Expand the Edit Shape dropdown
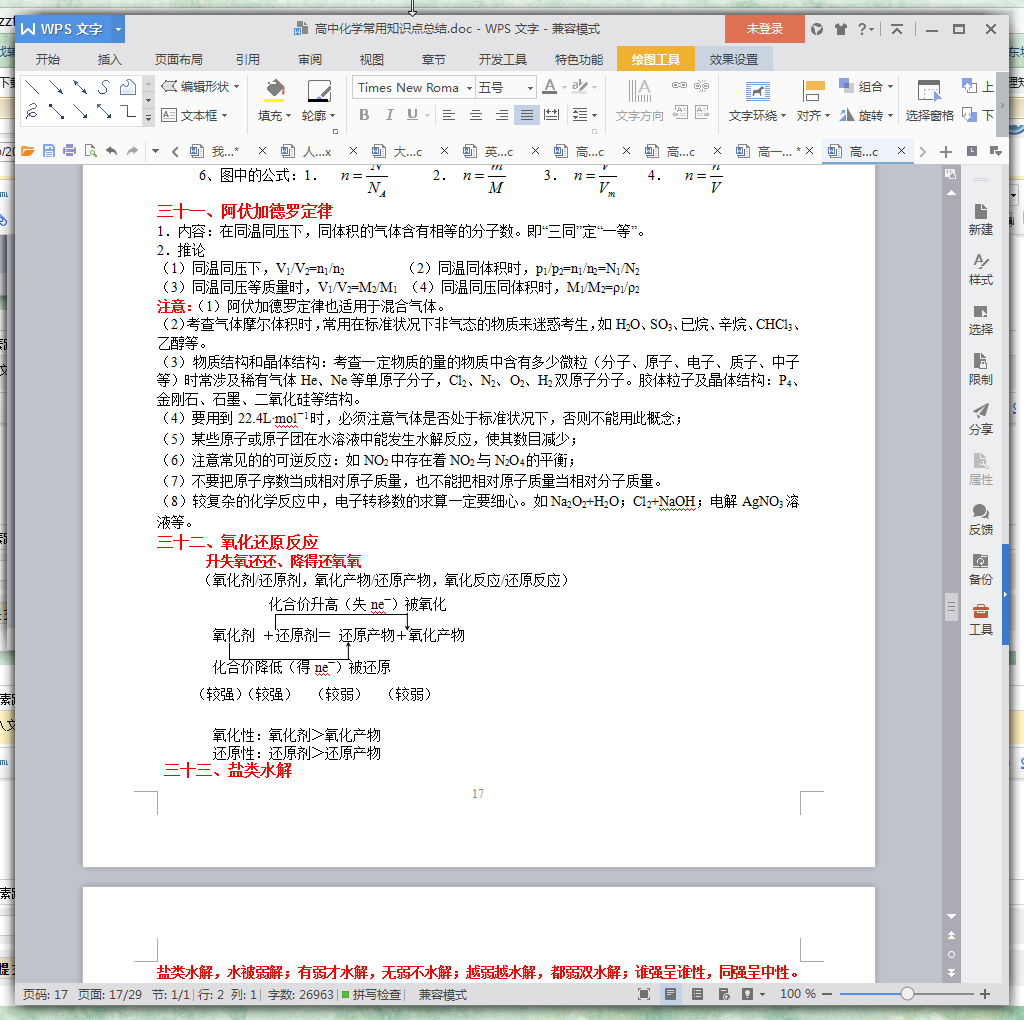 click(x=236, y=86)
